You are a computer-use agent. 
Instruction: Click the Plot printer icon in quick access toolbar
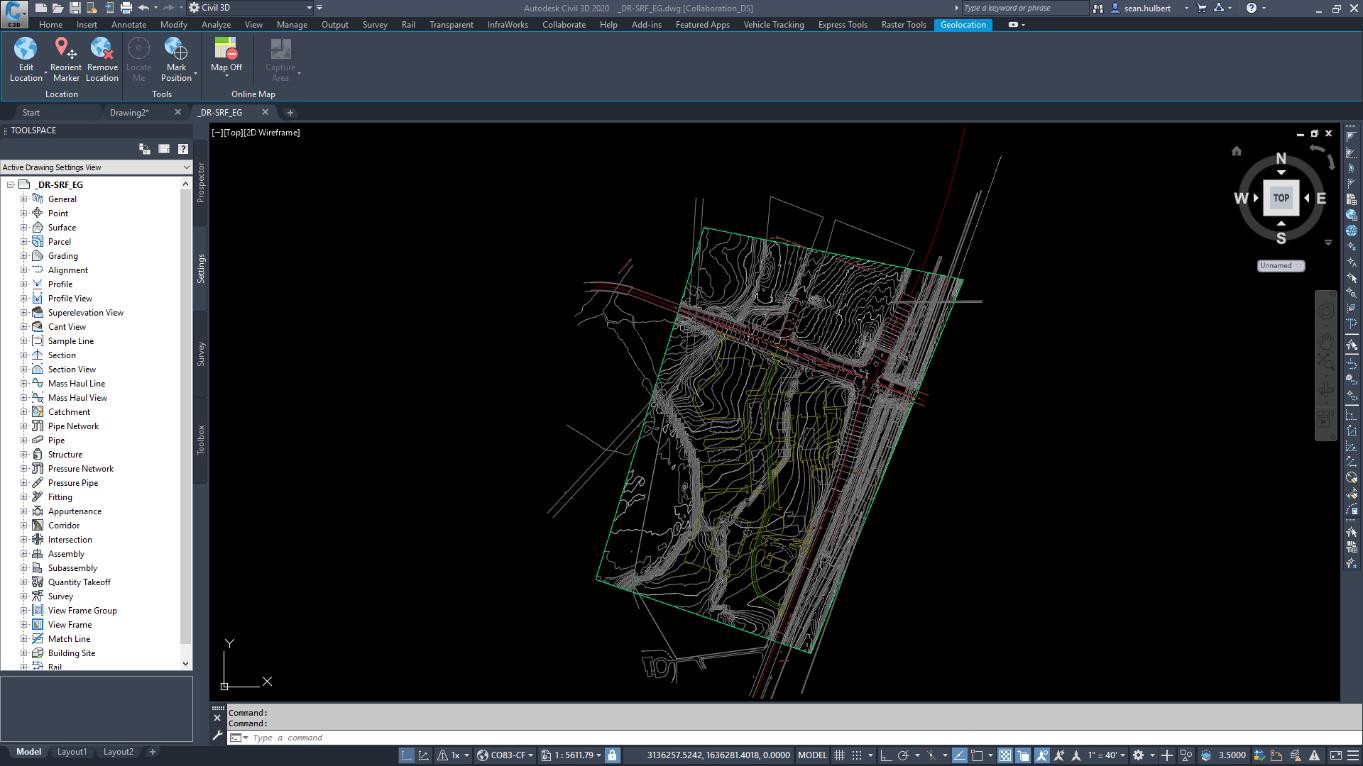pyautogui.click(x=125, y=8)
